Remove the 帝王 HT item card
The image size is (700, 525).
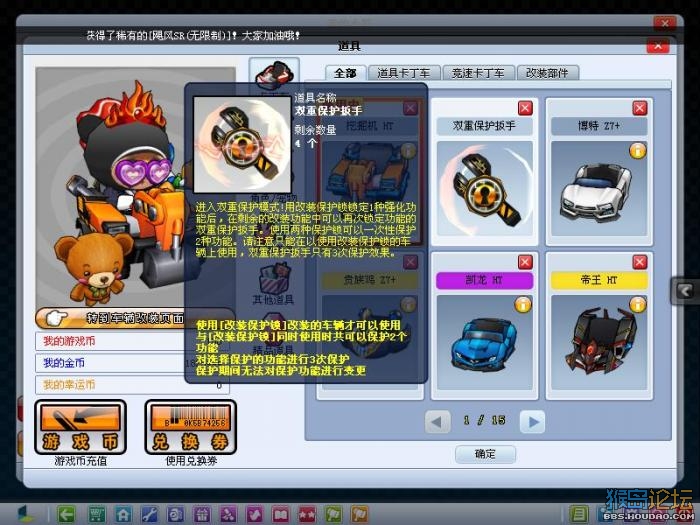pos(640,262)
